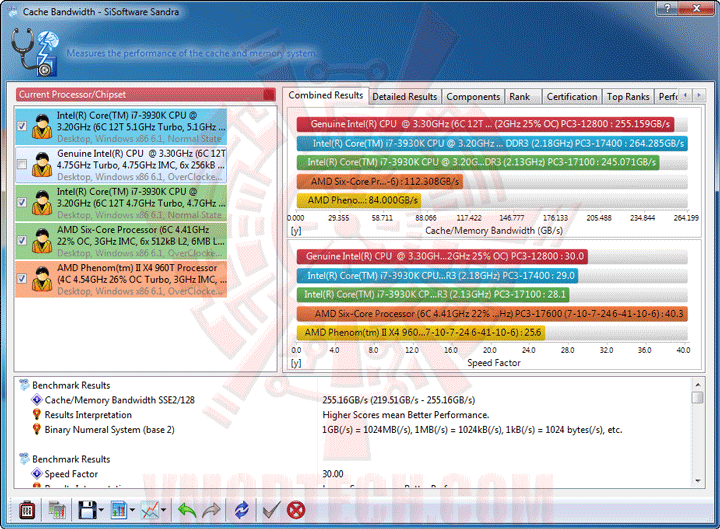The height and width of the screenshot is (529, 720).
Task: Click the second Benchmark Results tree icon
Action: tap(24, 459)
